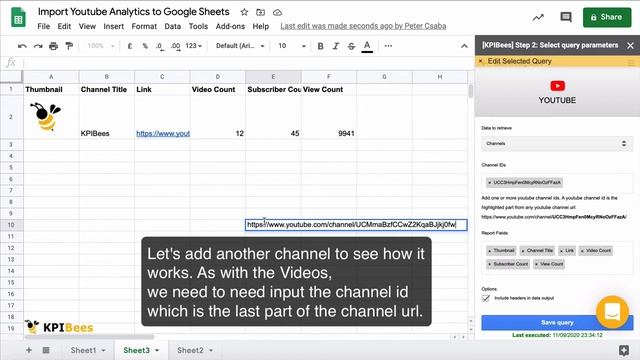Viewport: 640px width, 360px height.
Task: Increase decimal places
Action: click(x=176, y=46)
